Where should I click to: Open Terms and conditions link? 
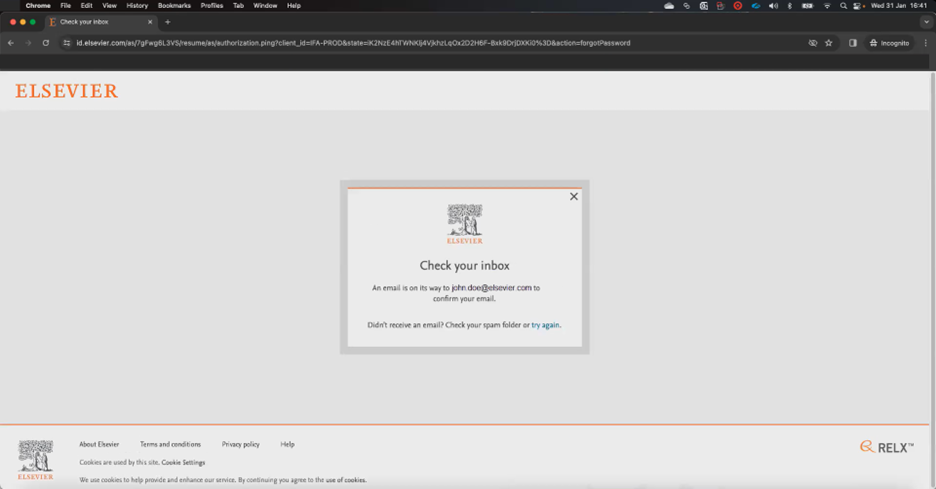(x=170, y=444)
